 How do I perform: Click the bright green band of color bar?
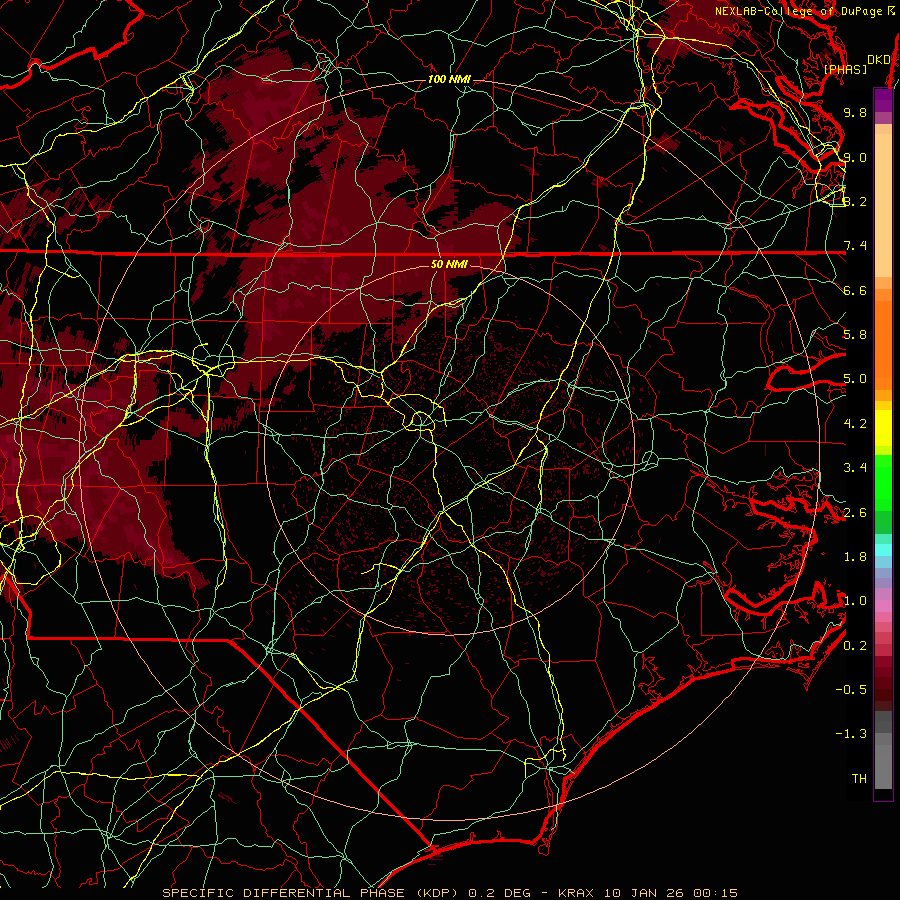(883, 483)
